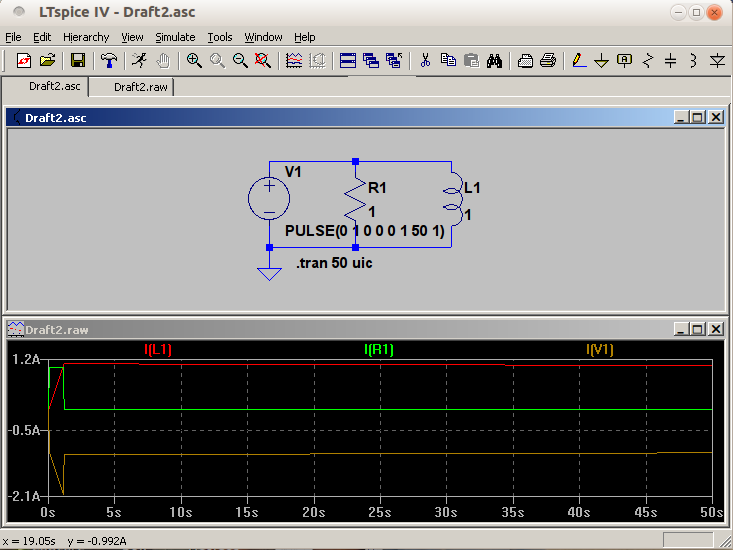Select the Inductor component tool
This screenshot has height=550, width=733.
point(693,60)
